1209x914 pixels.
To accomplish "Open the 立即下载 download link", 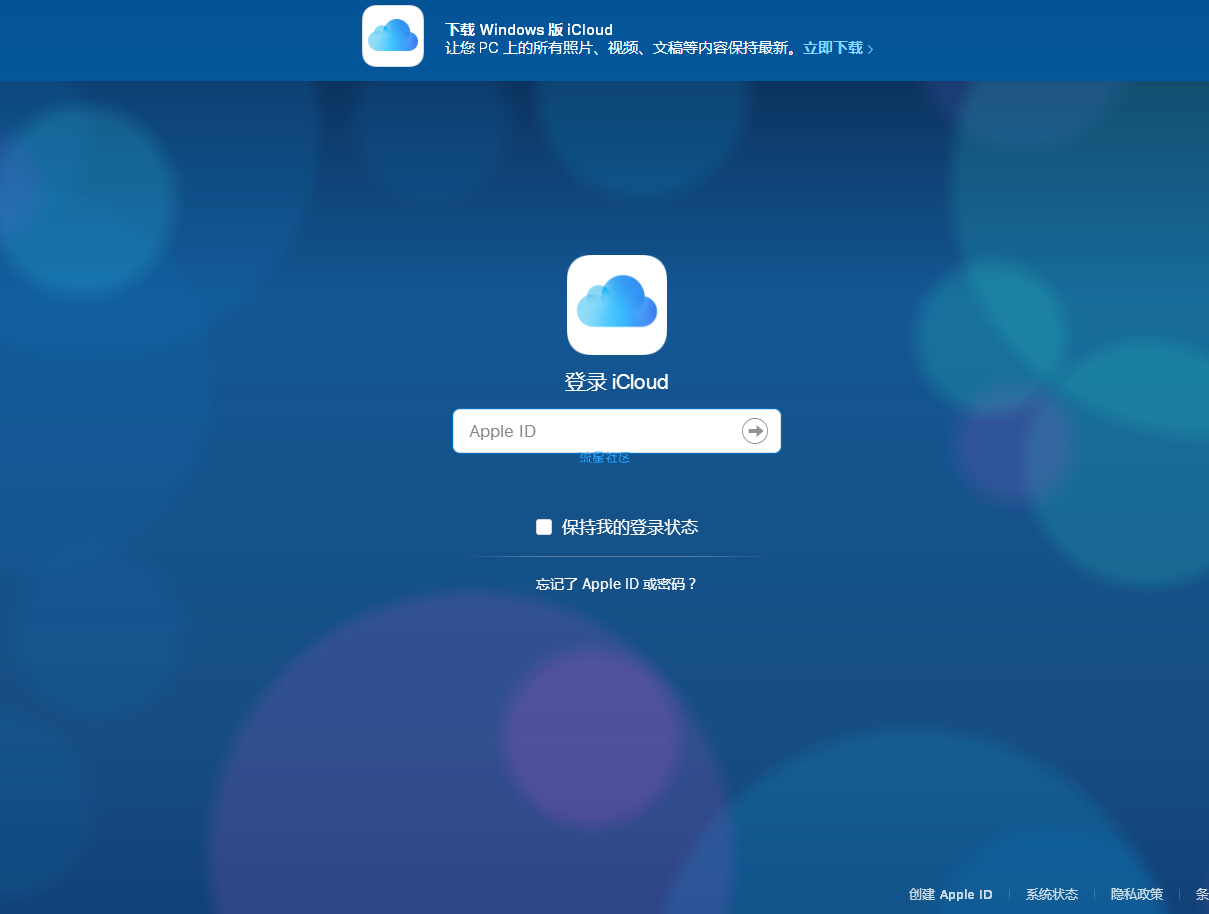I will tap(838, 48).
